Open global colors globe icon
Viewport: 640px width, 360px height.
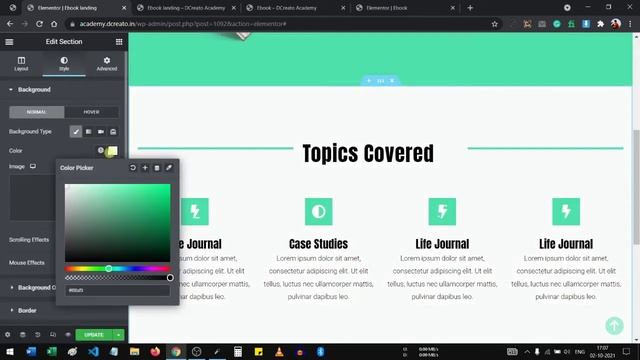point(100,150)
